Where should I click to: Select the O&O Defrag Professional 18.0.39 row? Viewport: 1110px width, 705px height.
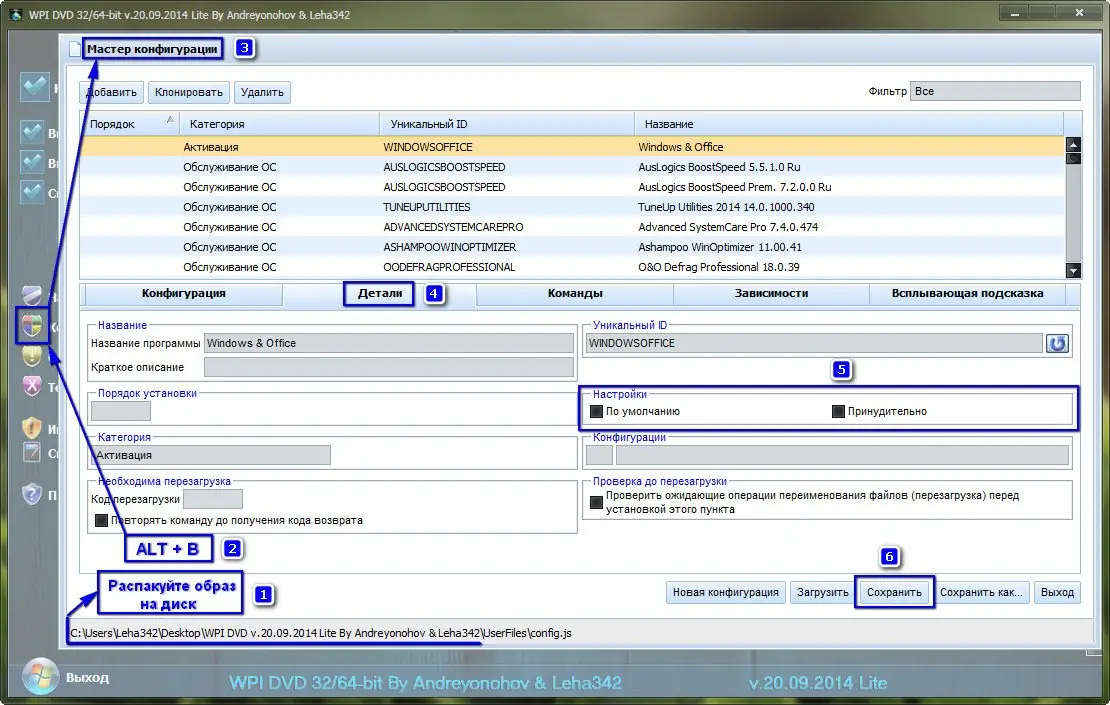572,267
